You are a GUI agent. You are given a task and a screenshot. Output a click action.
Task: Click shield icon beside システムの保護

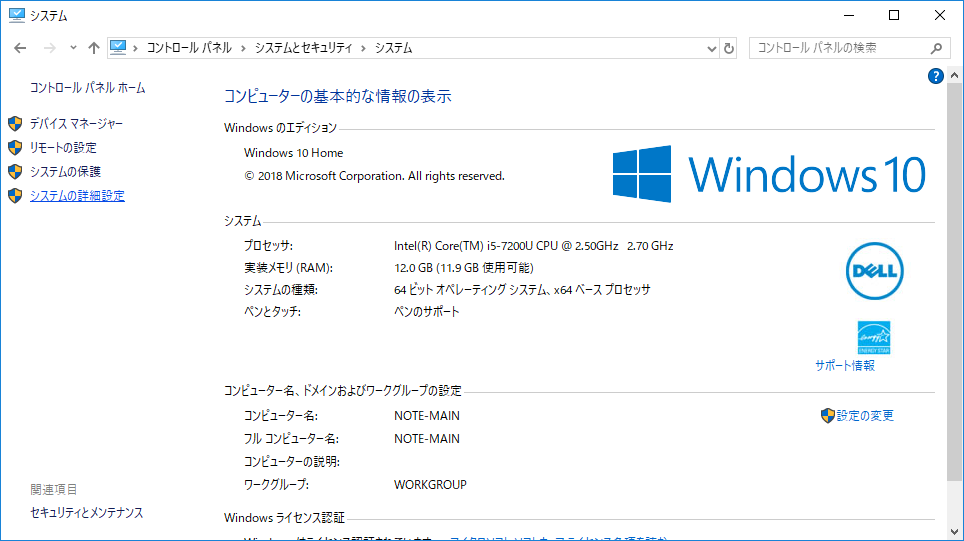point(15,172)
